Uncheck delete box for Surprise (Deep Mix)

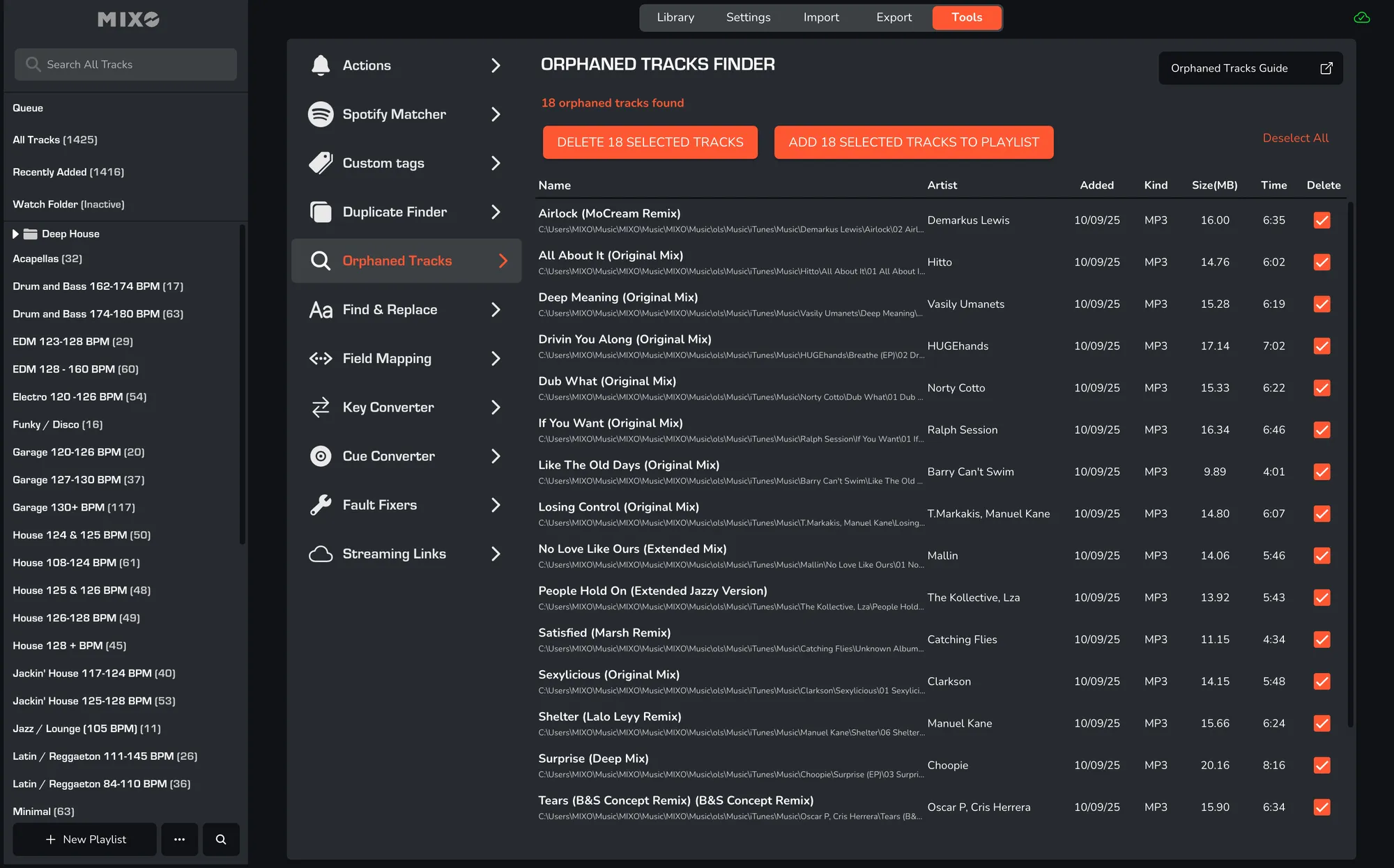1322,765
